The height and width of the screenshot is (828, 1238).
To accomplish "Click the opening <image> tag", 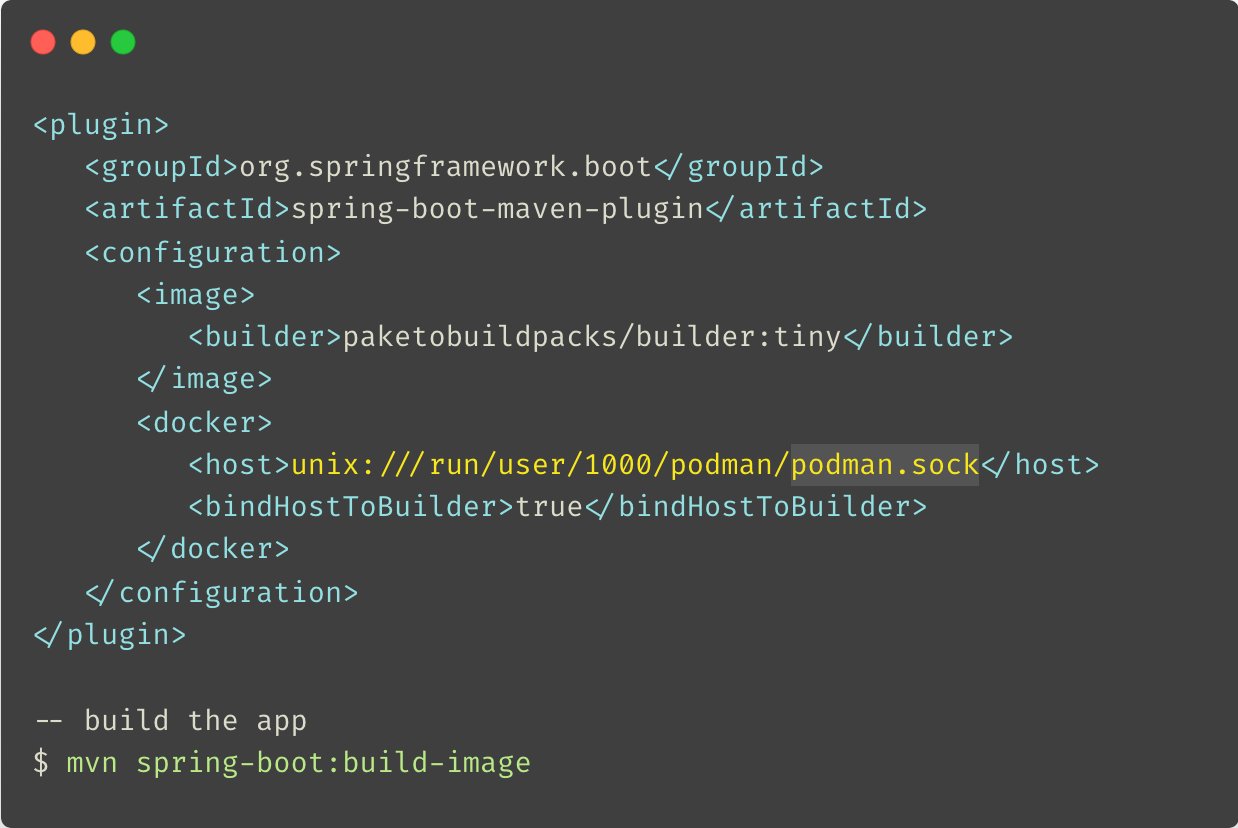I will (x=196, y=295).
